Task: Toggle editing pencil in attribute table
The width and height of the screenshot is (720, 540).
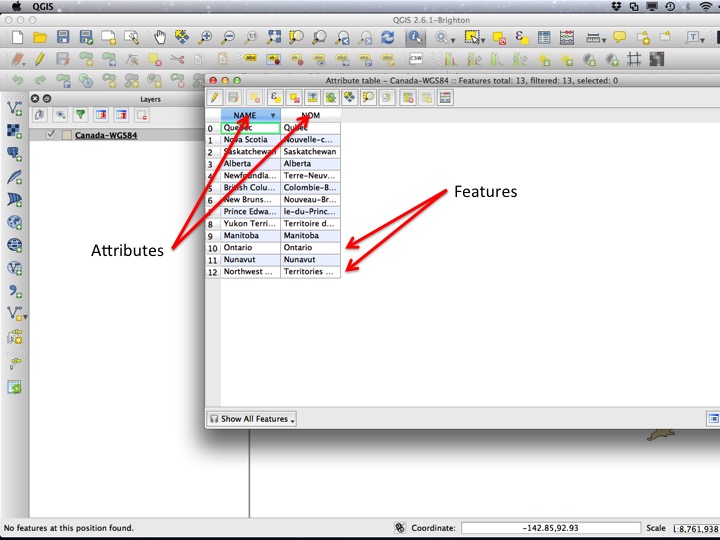Action: pos(214,97)
